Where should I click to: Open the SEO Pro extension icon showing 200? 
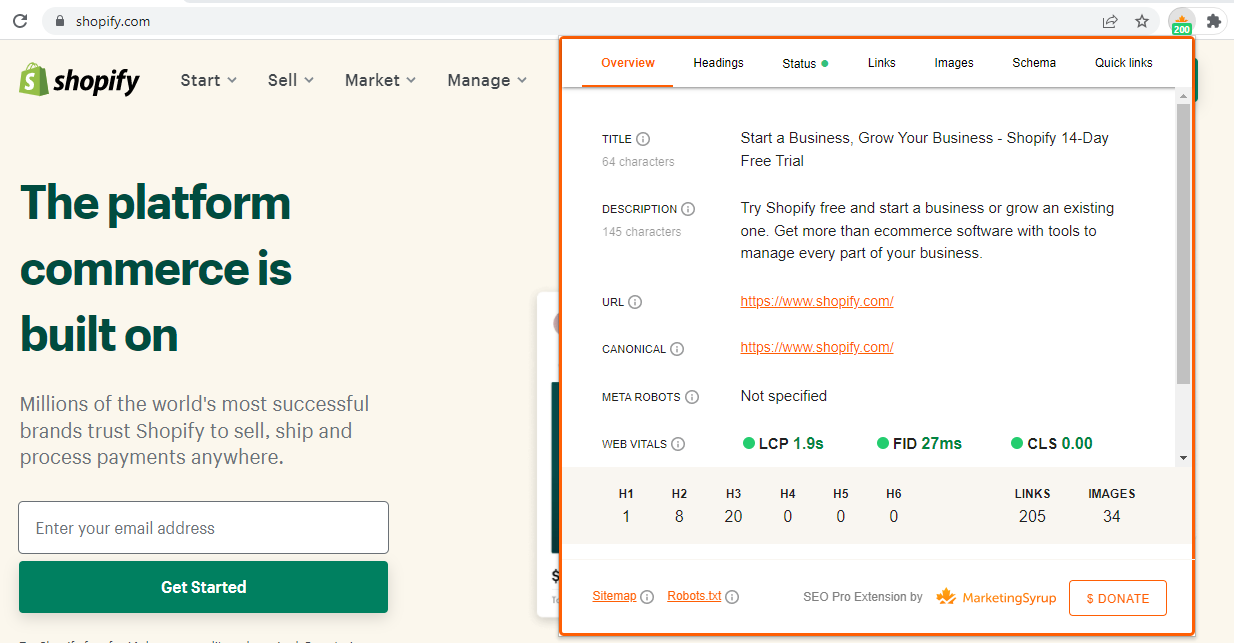pyautogui.click(x=1181, y=21)
